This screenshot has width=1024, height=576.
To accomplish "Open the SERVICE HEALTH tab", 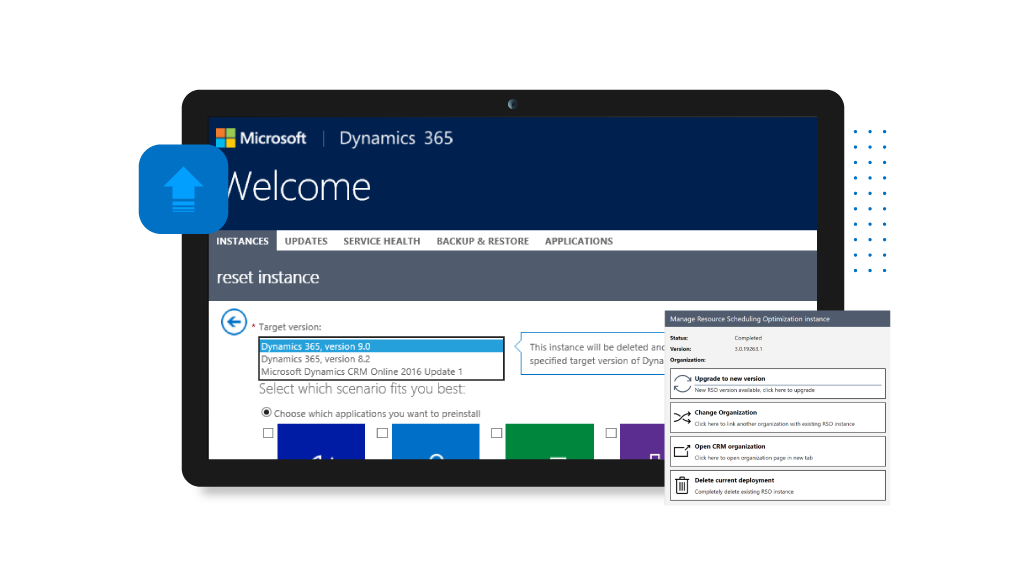I will pyautogui.click(x=381, y=241).
